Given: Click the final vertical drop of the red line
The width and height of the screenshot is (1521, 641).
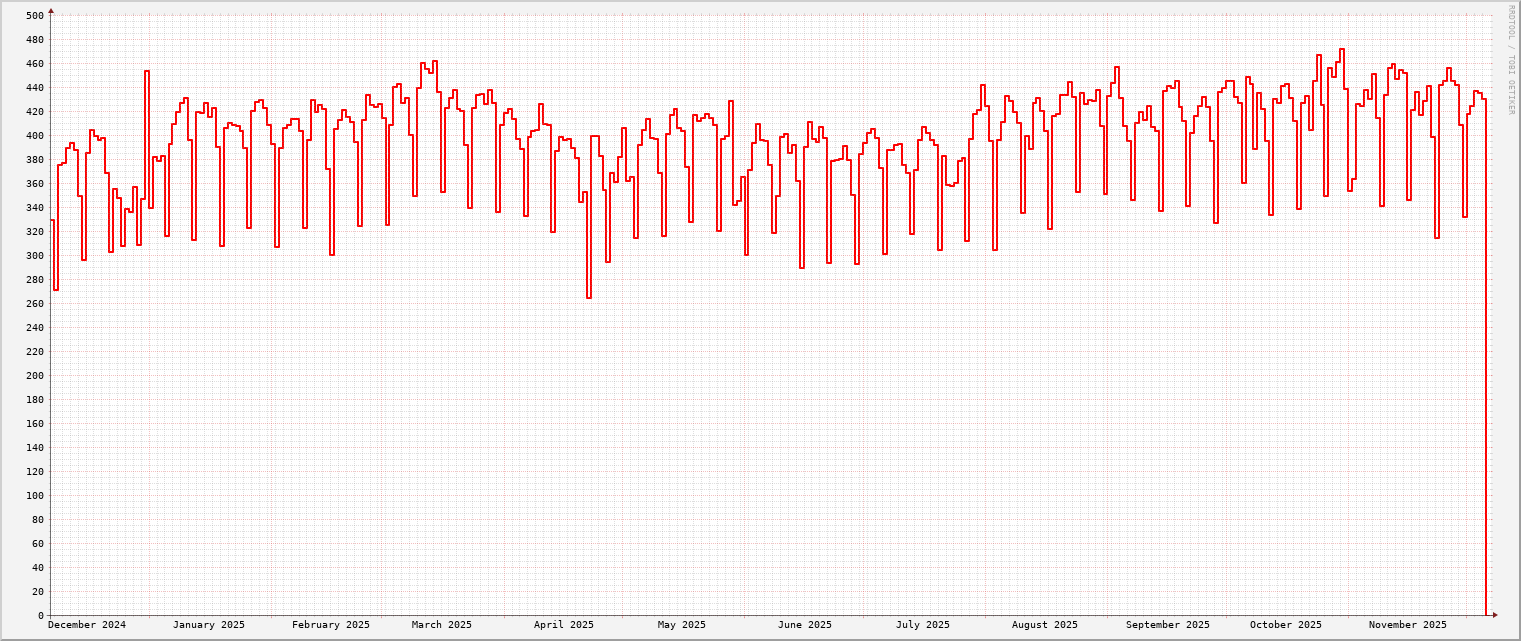Looking at the screenshot, I should (1488, 400).
